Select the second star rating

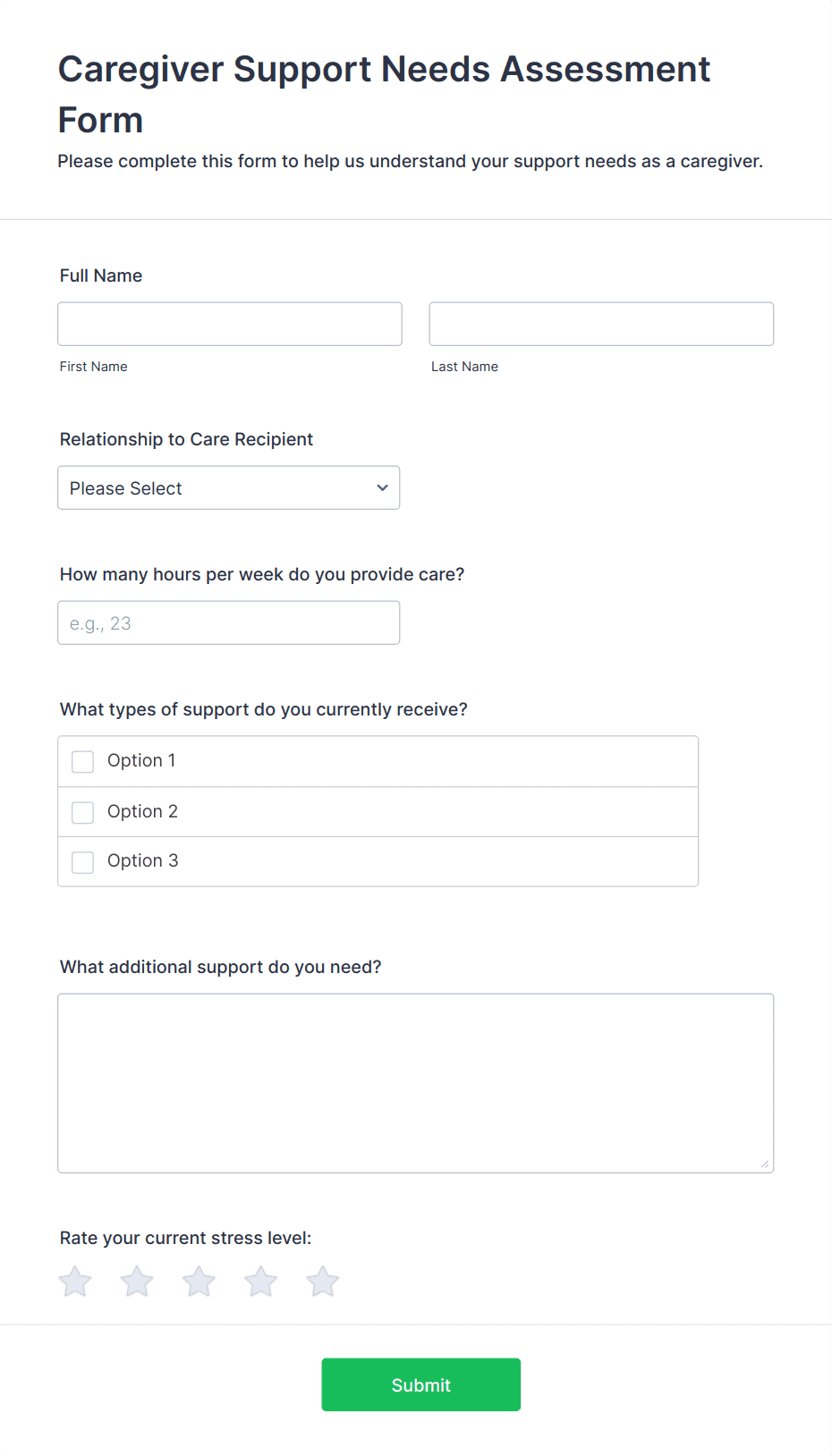137,1282
